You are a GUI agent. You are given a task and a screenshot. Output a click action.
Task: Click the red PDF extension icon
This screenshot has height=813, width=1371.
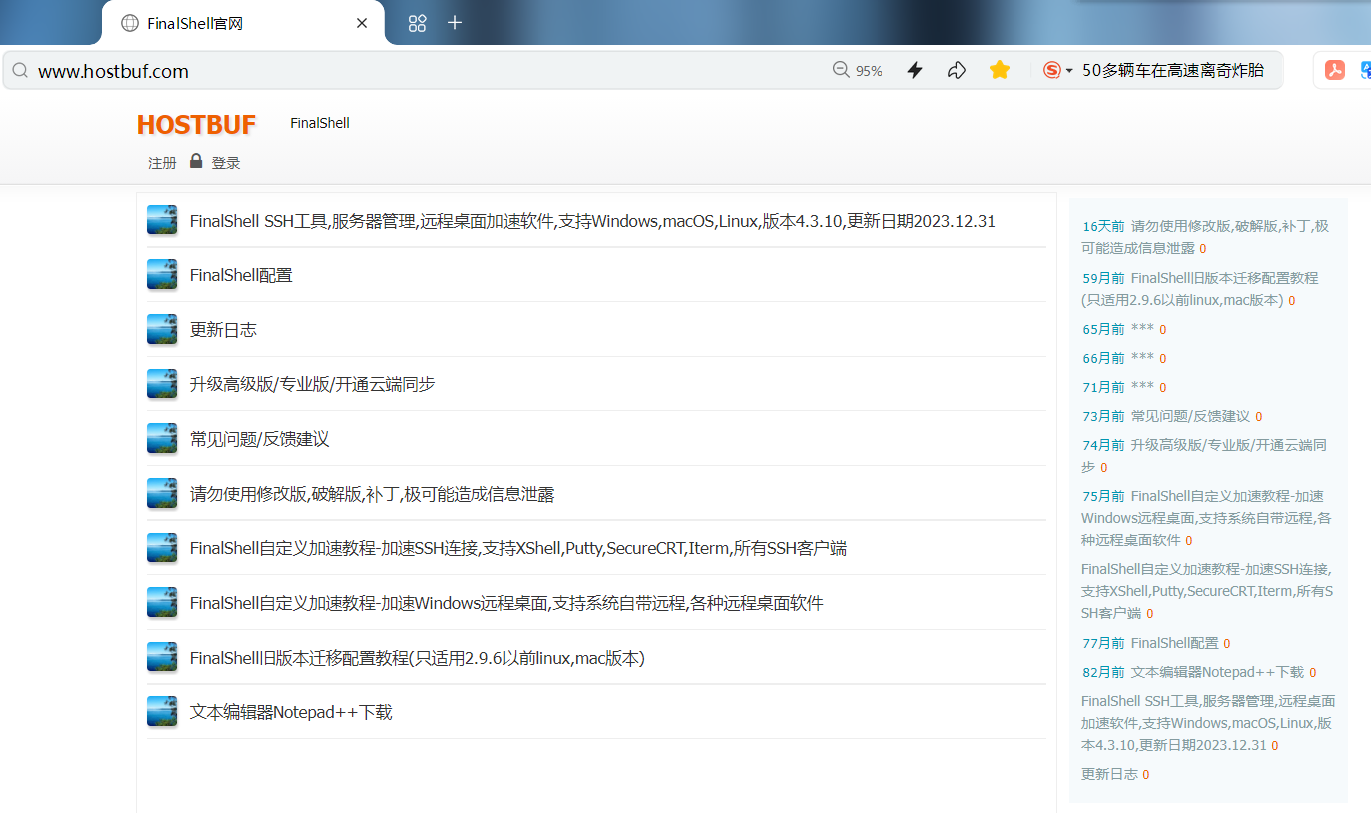pos(1335,70)
